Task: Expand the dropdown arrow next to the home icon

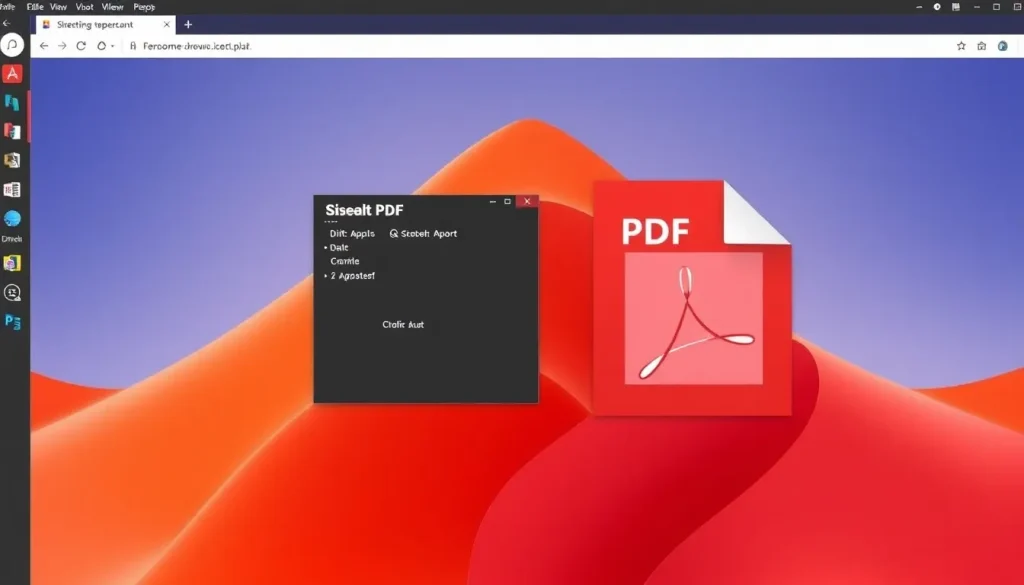Action: [x=112, y=46]
